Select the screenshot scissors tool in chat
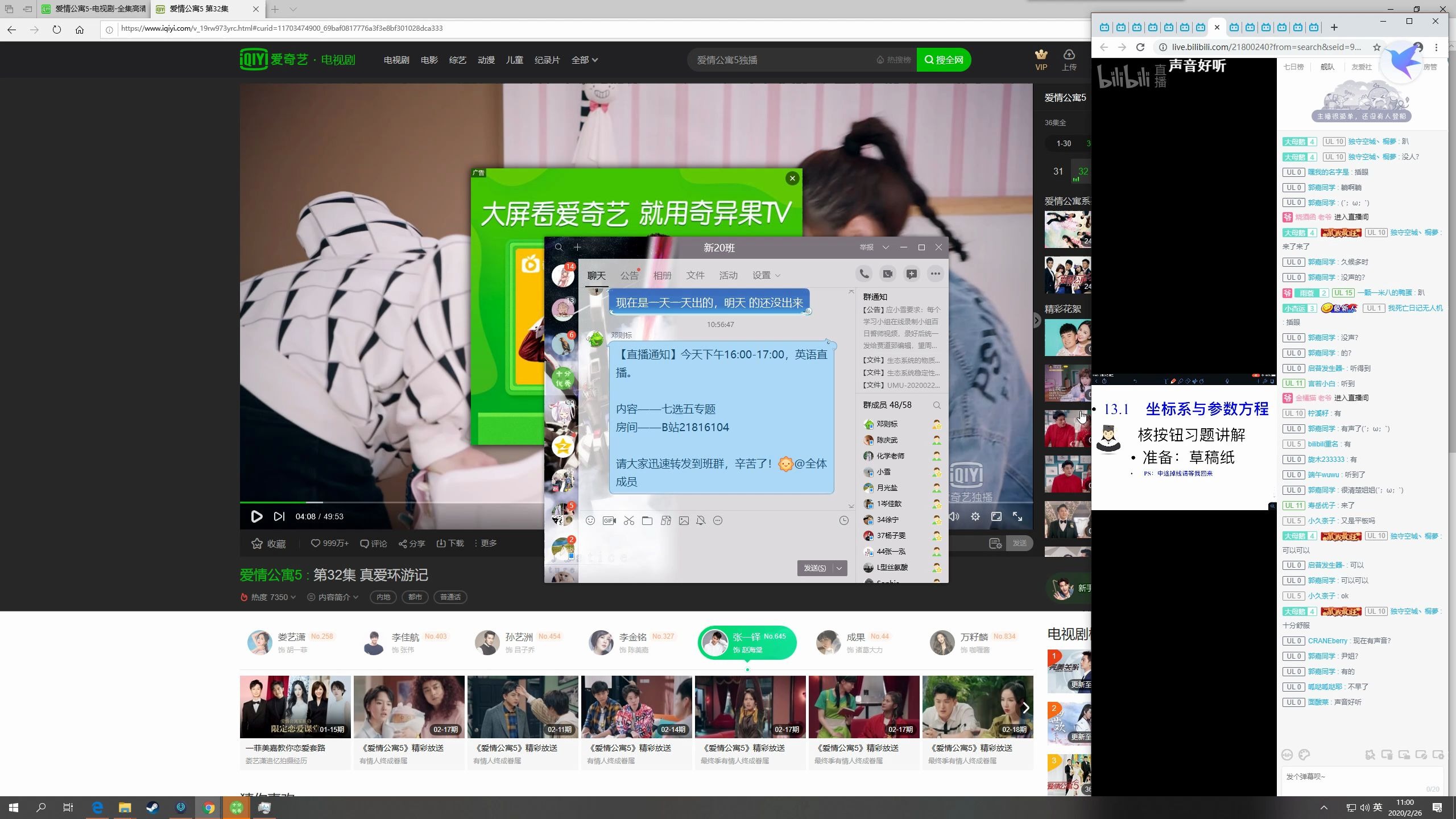Screen dimensions: 1456x819 [628, 520]
